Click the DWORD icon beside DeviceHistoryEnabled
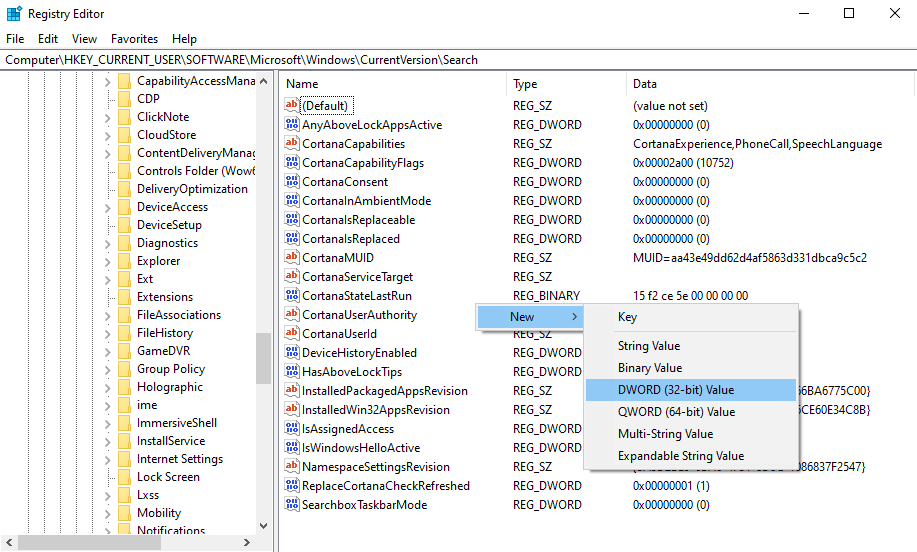The width and height of the screenshot is (917, 552). 291,352
